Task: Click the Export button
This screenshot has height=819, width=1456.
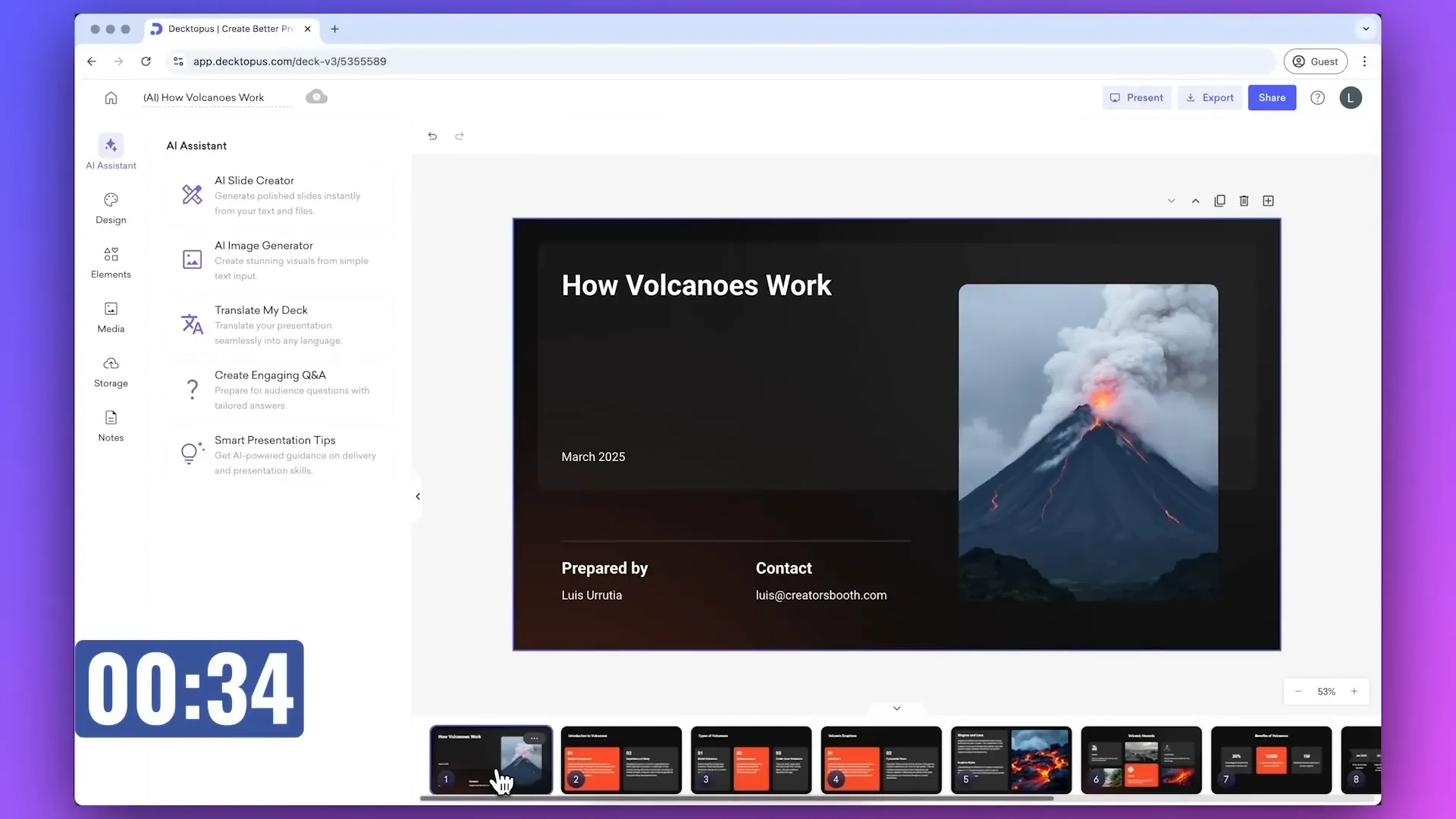Action: click(x=1210, y=98)
